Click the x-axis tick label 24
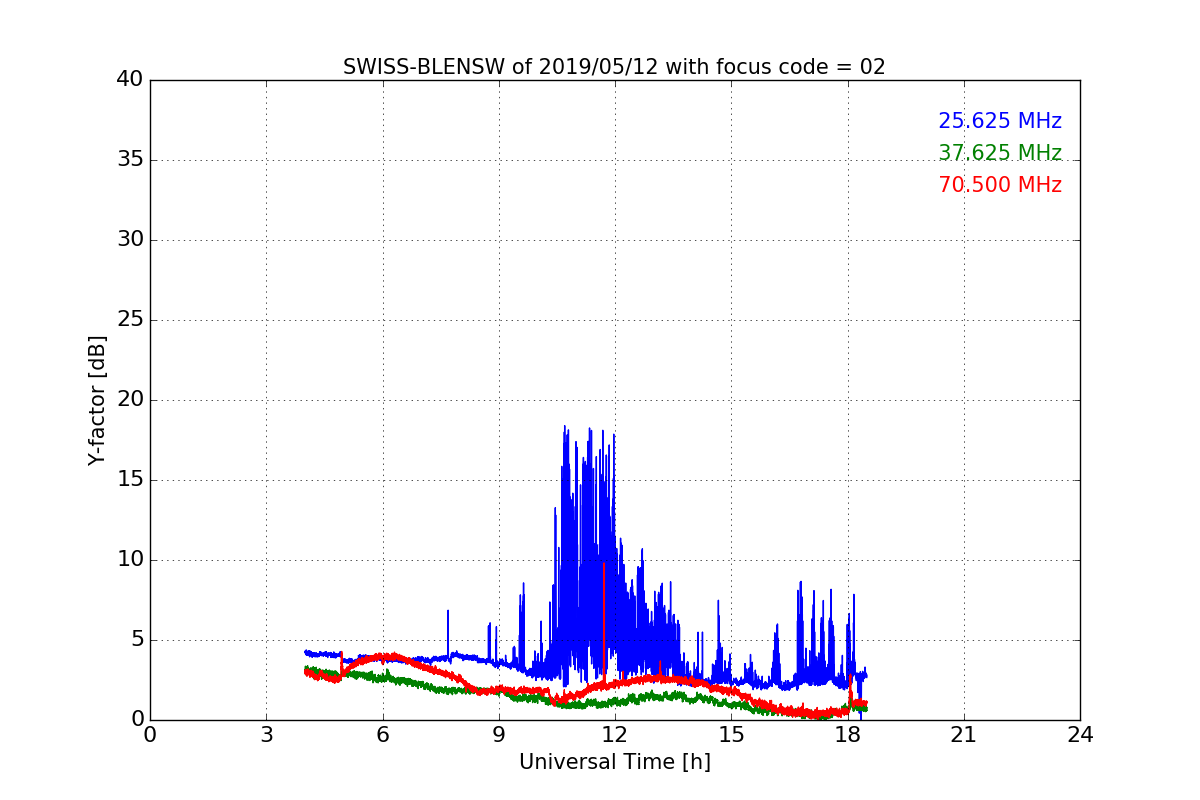The height and width of the screenshot is (800, 1200). coord(1080,735)
